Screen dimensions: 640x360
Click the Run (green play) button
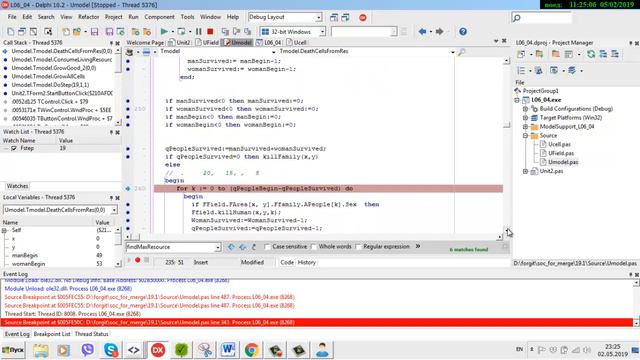coord(164,31)
